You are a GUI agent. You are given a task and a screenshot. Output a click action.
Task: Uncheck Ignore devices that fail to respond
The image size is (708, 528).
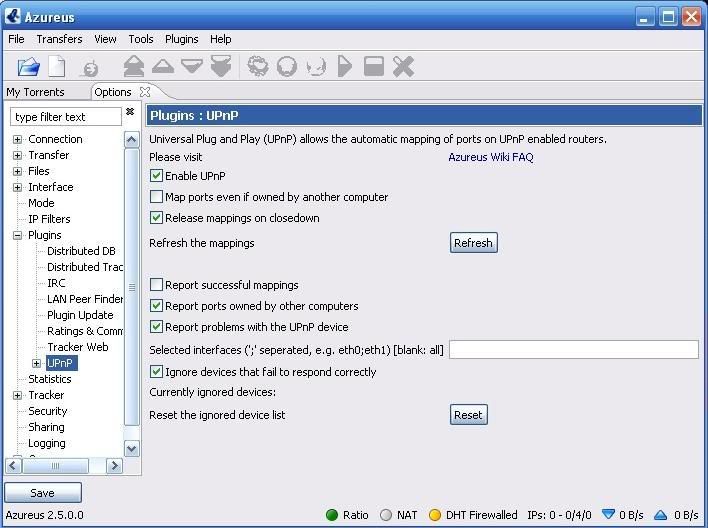click(156, 371)
